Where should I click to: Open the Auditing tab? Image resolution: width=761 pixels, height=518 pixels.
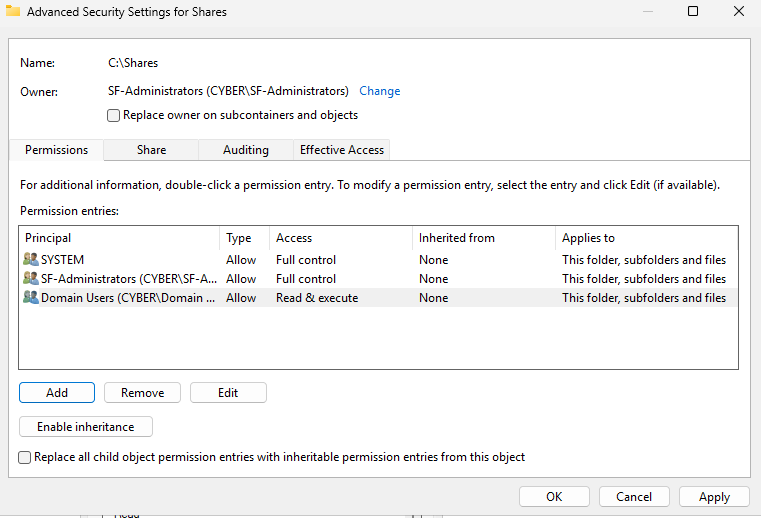coord(246,150)
